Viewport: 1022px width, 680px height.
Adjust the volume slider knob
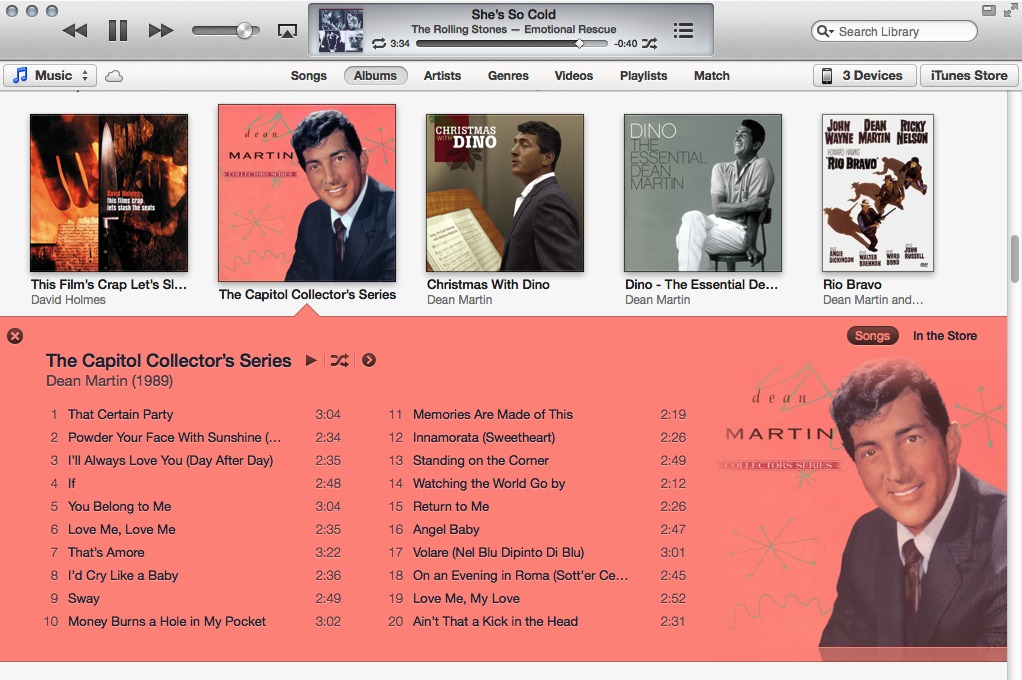[x=244, y=31]
